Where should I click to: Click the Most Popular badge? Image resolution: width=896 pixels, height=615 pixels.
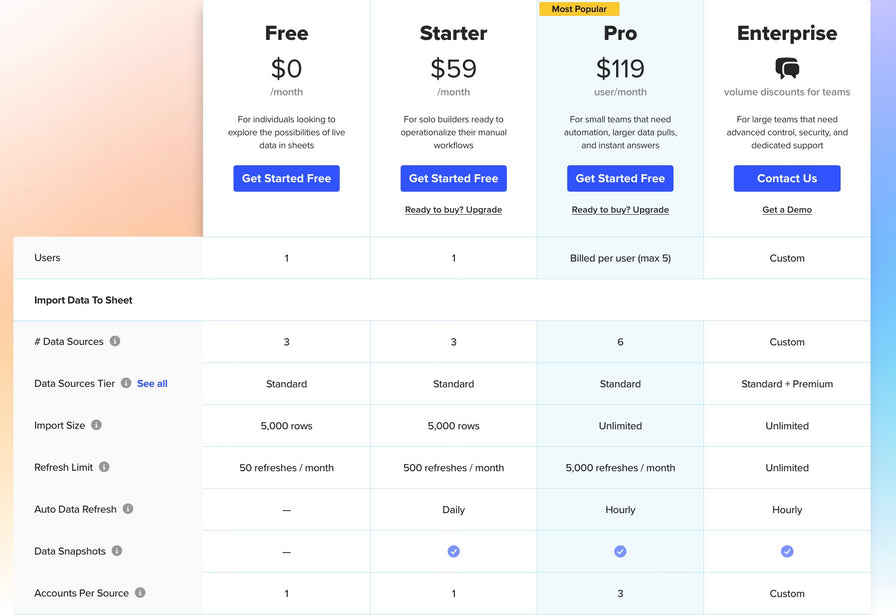(x=579, y=9)
